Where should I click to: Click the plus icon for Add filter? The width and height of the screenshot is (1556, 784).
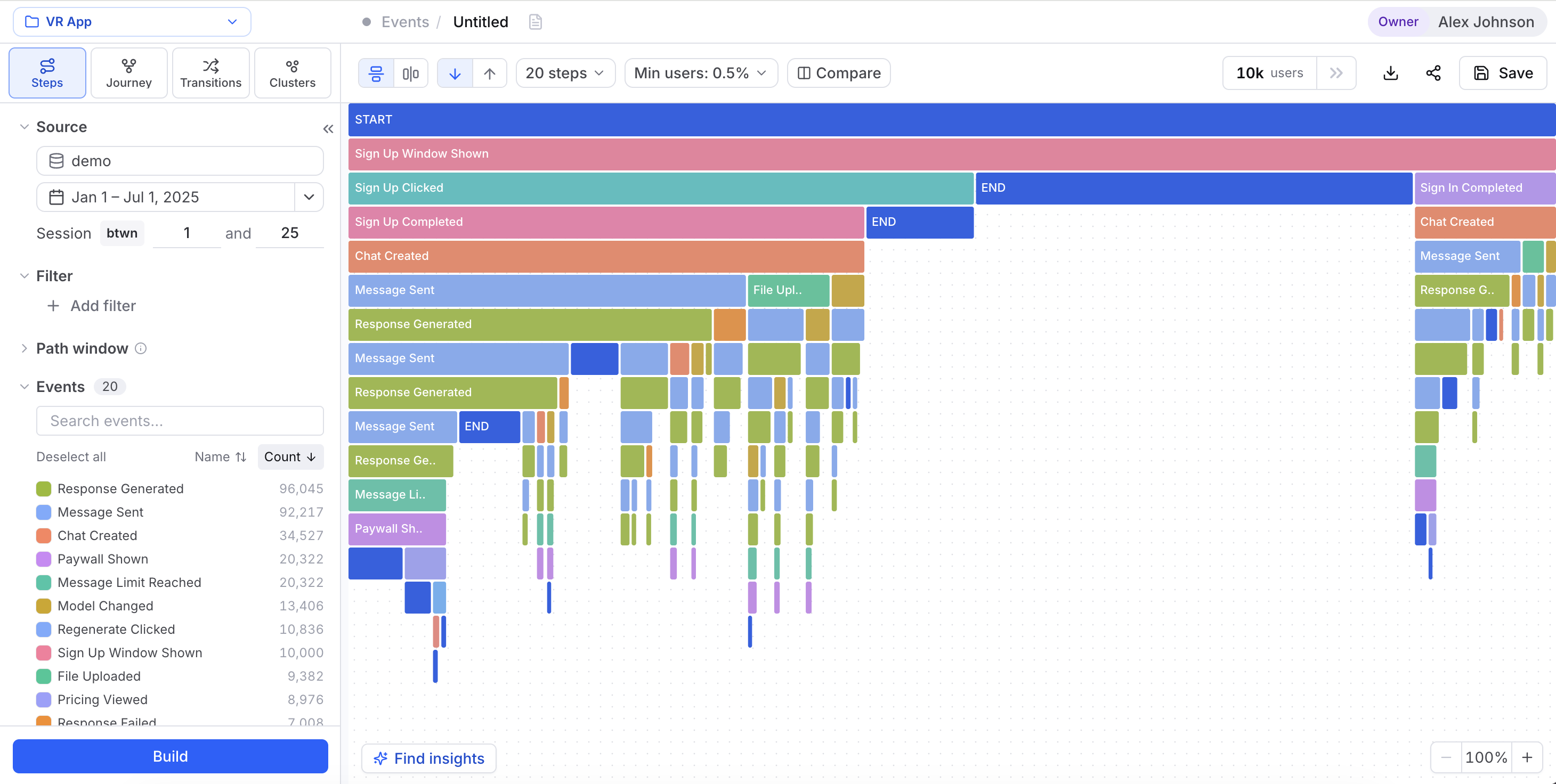(53, 306)
